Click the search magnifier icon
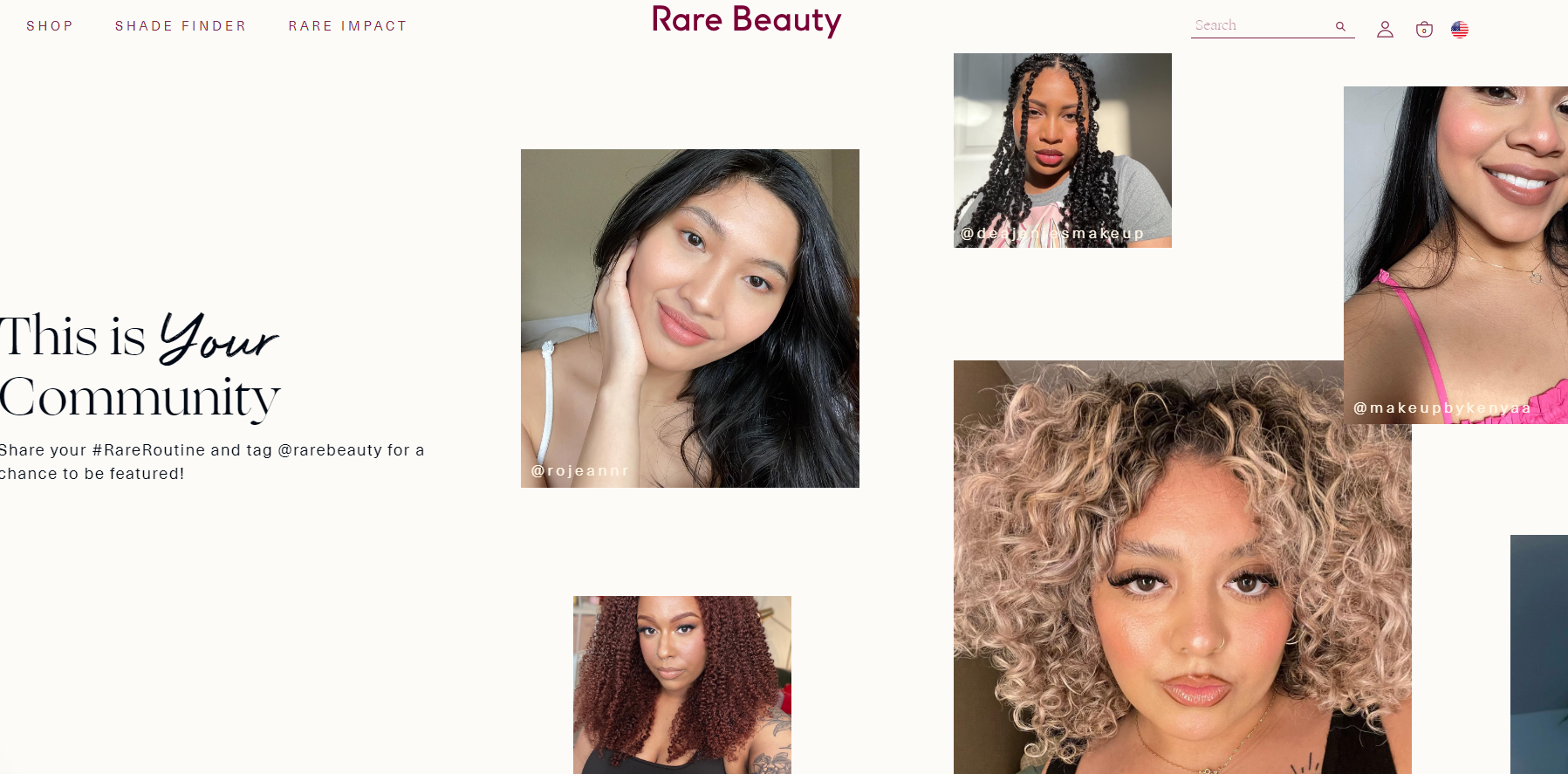This screenshot has width=1568, height=774. coord(1340,26)
